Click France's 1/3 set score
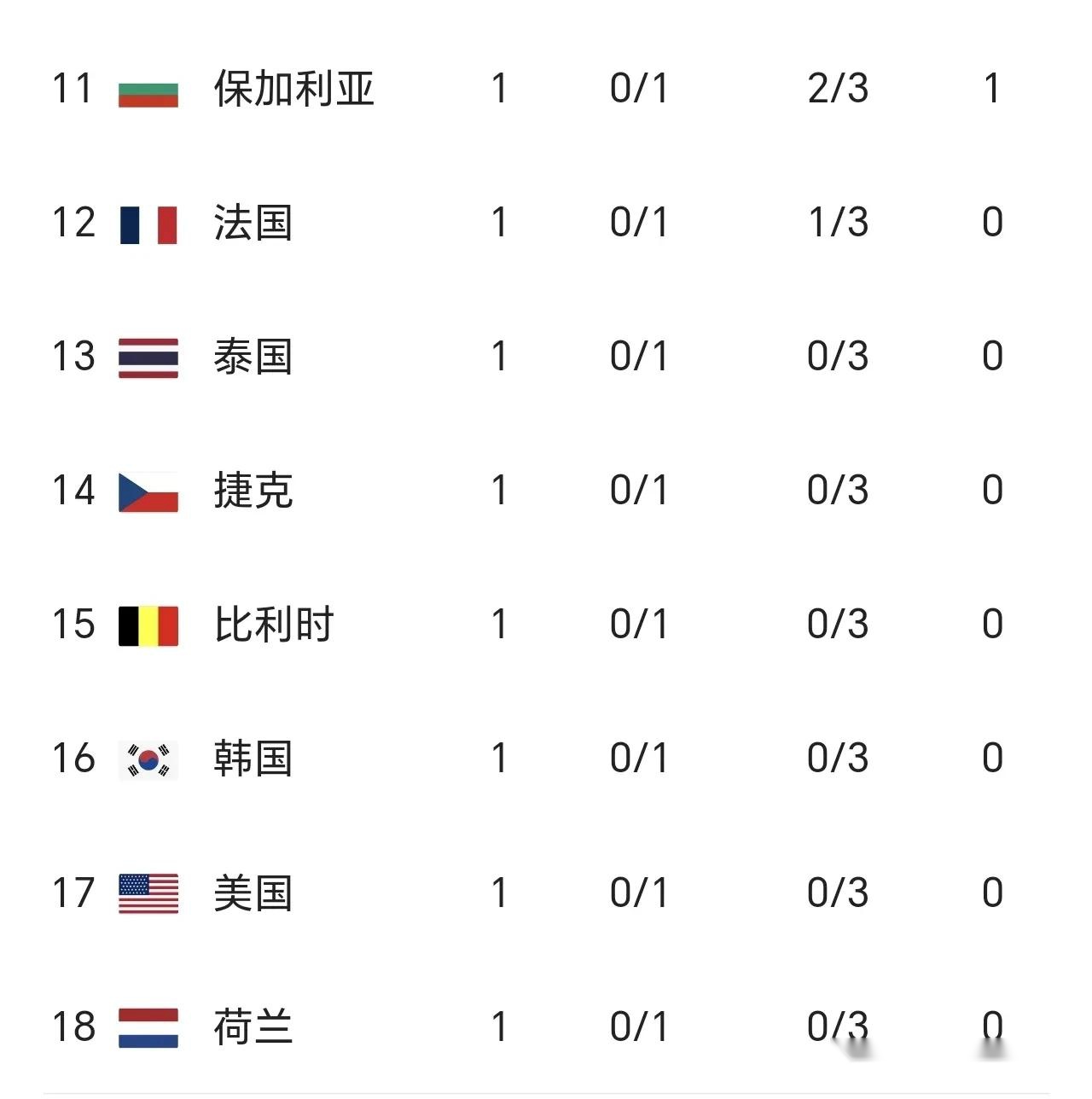The width and height of the screenshot is (1092, 1099). click(x=838, y=223)
